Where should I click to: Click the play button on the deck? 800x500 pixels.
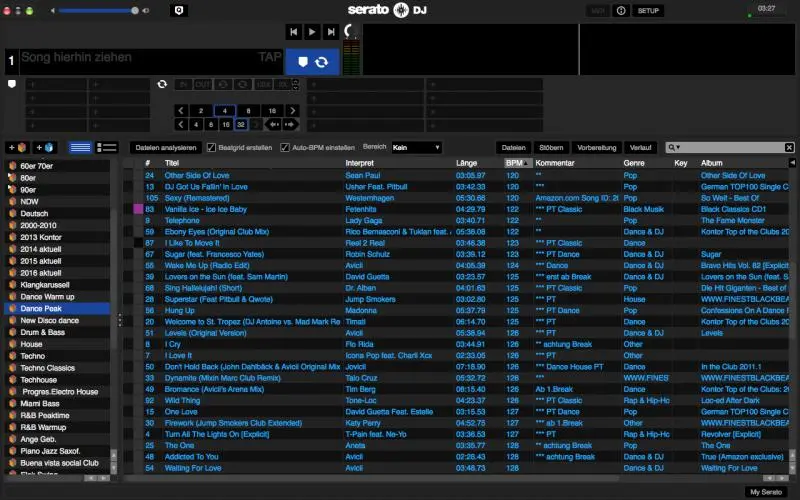tap(312, 32)
